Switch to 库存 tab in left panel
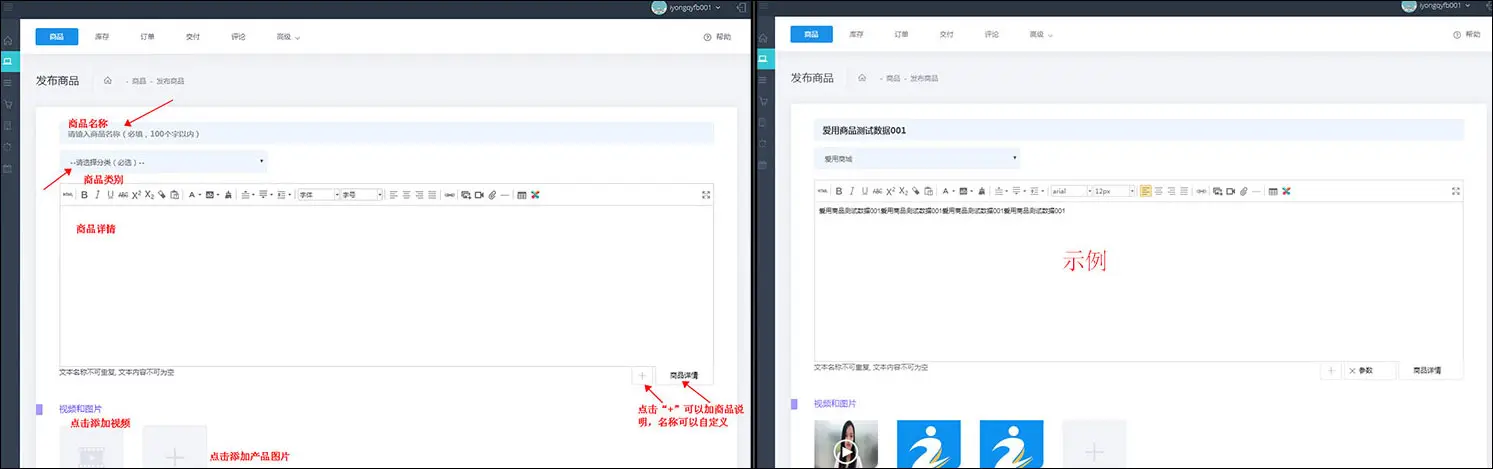1493x469 pixels. click(102, 37)
